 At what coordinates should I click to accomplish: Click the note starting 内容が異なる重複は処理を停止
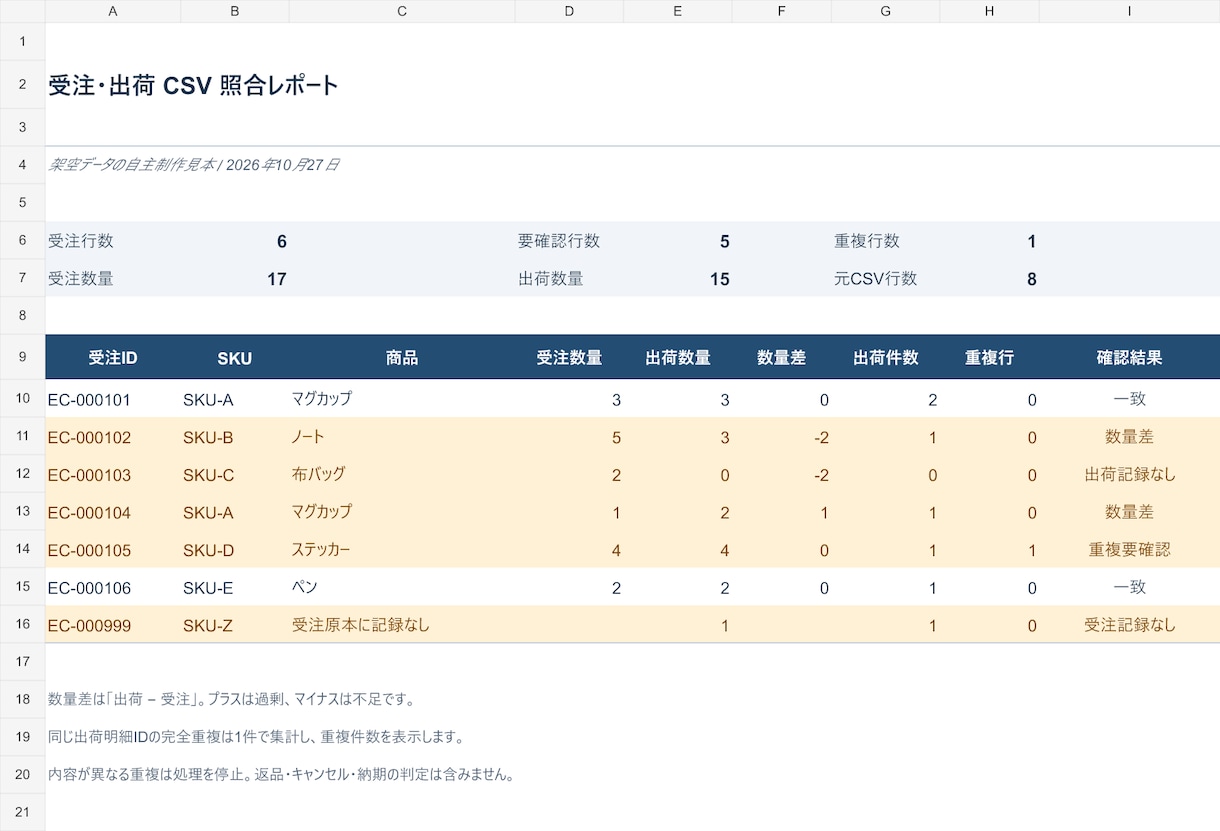tap(281, 774)
